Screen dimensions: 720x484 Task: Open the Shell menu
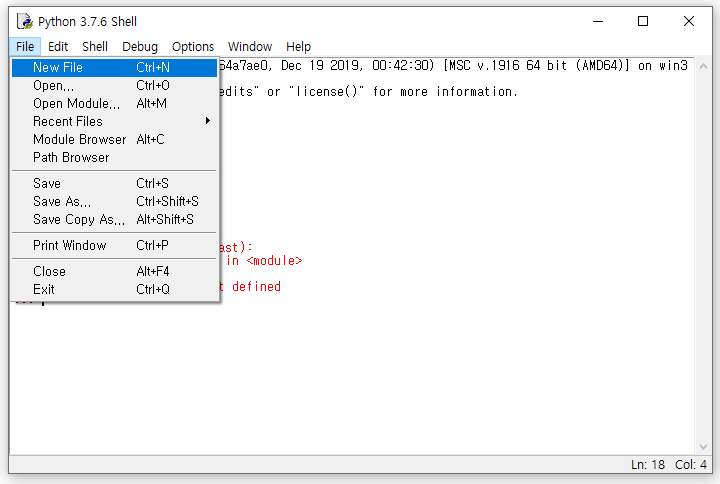[95, 46]
